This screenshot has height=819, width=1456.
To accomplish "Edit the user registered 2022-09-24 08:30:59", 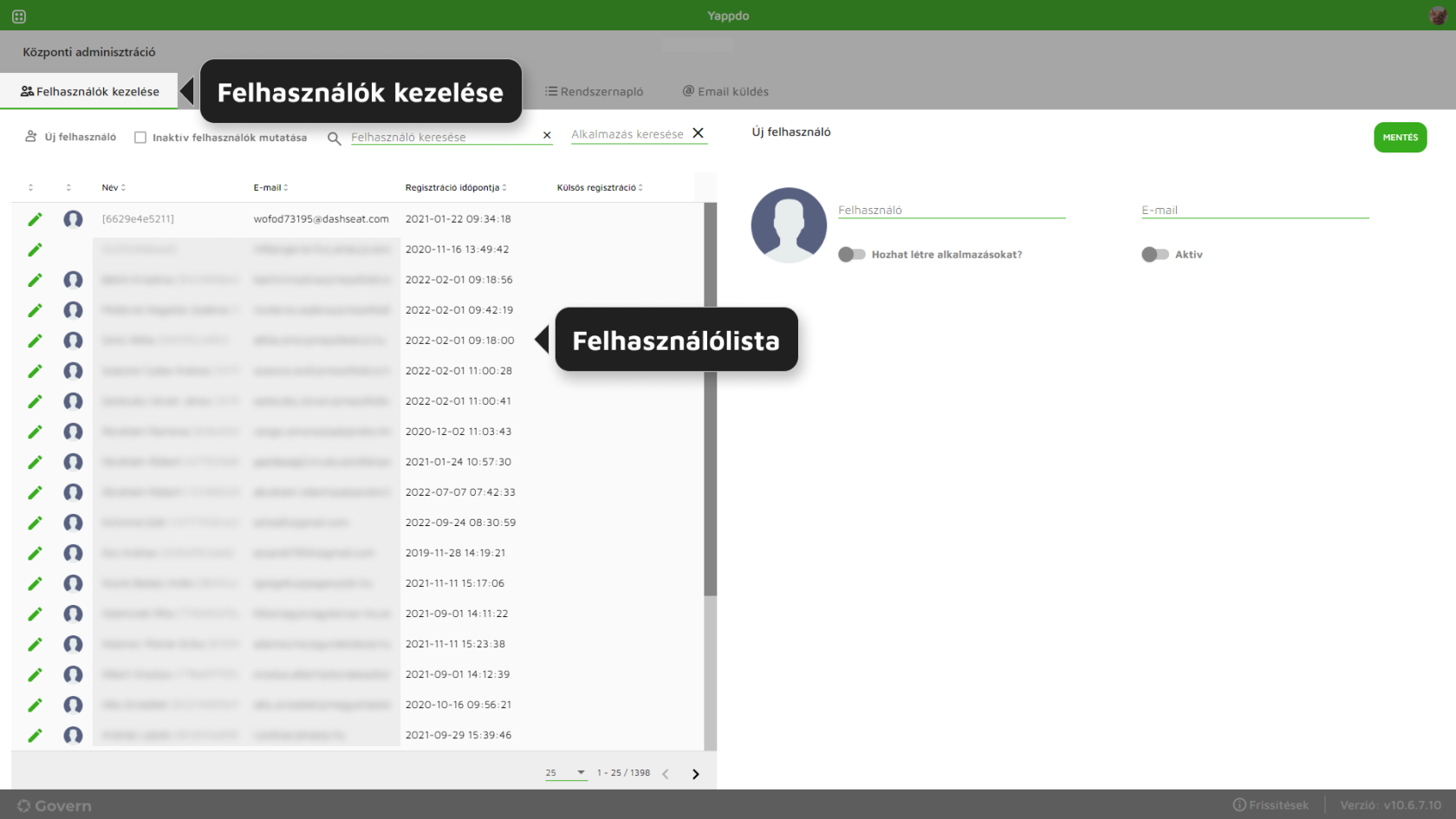I will click(35, 523).
